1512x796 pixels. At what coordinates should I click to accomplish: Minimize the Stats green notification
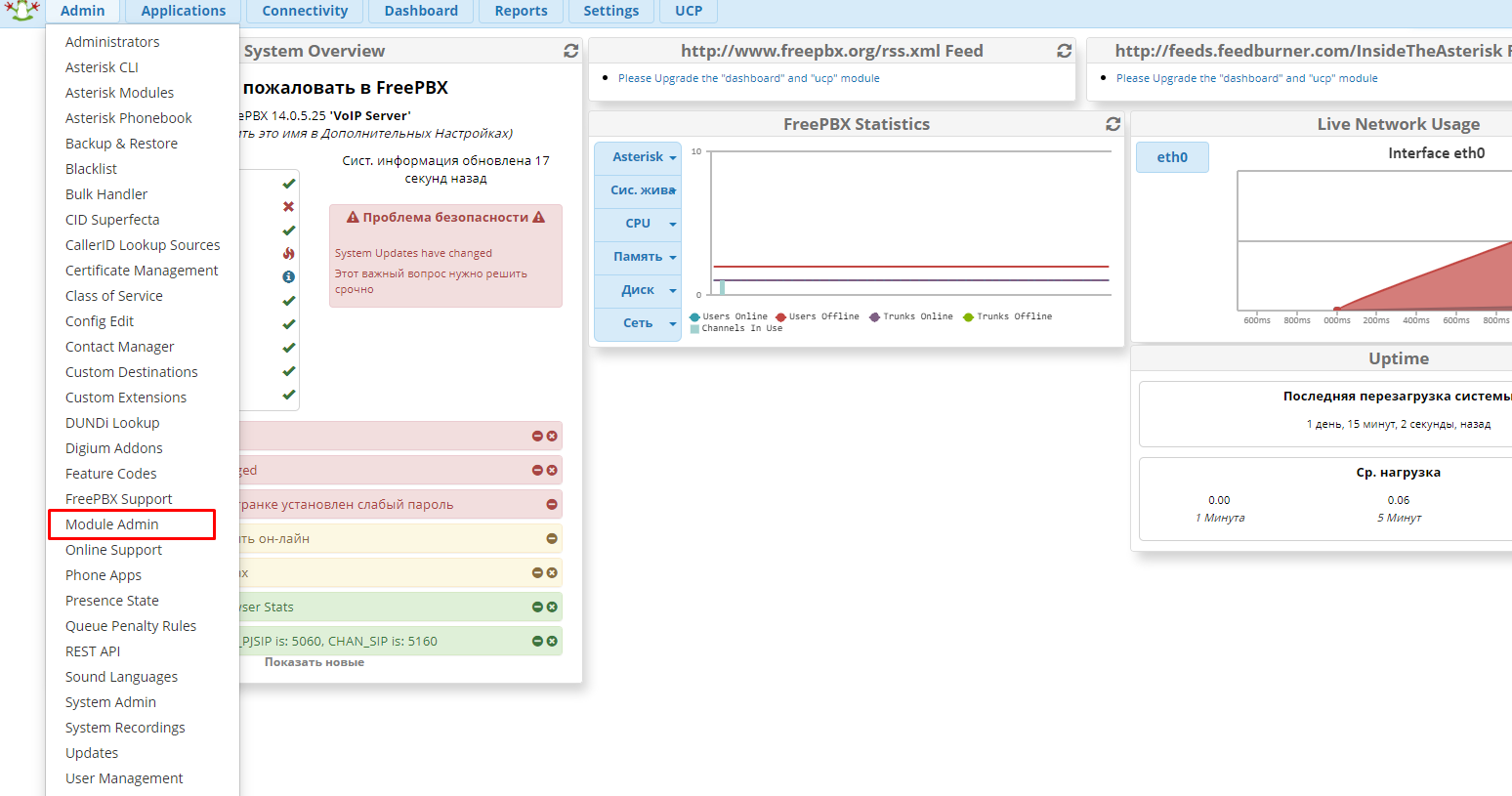coord(537,607)
